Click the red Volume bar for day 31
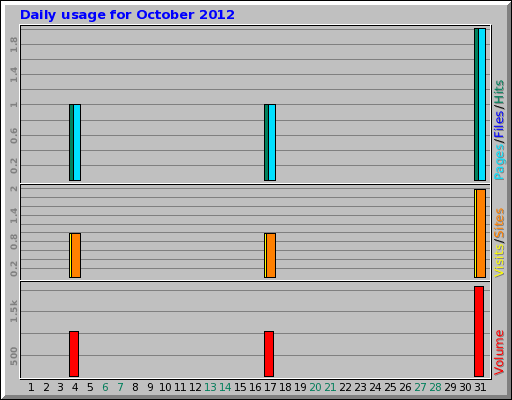 (479, 331)
